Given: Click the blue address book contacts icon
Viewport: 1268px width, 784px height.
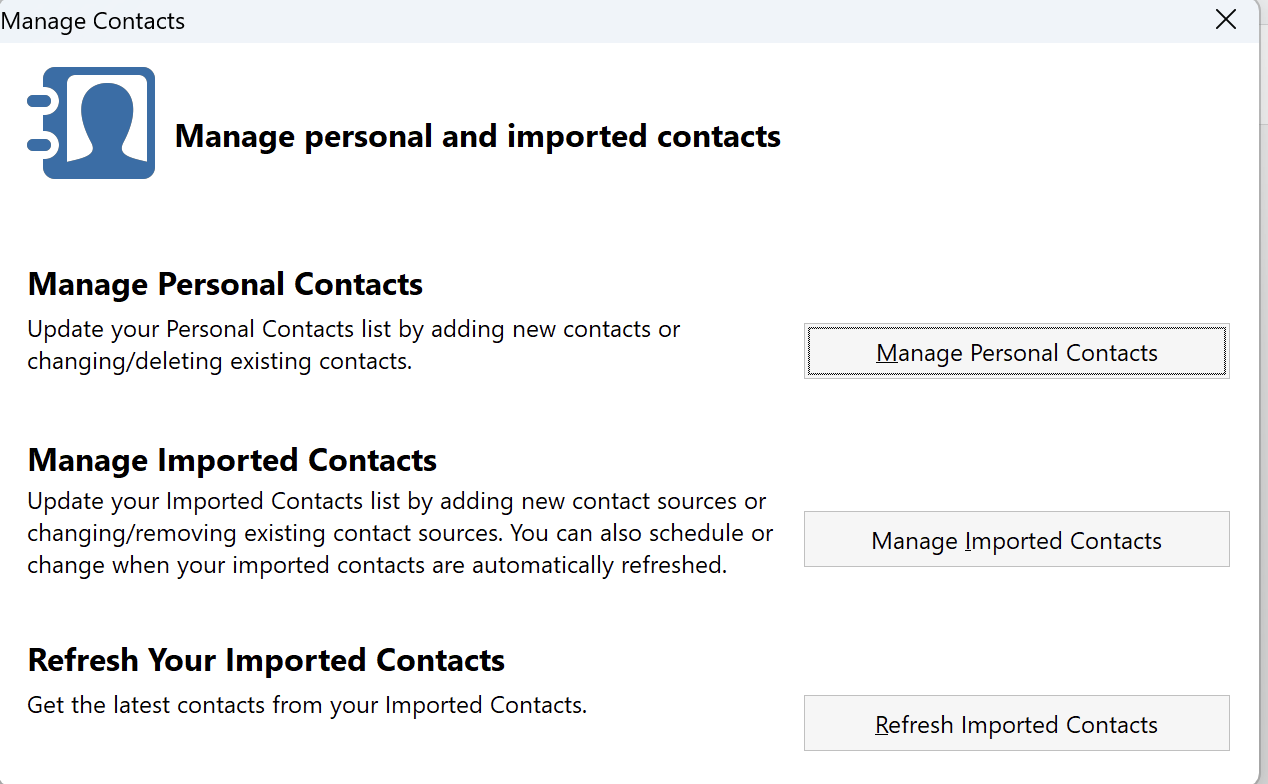Looking at the screenshot, I should click(x=91, y=123).
